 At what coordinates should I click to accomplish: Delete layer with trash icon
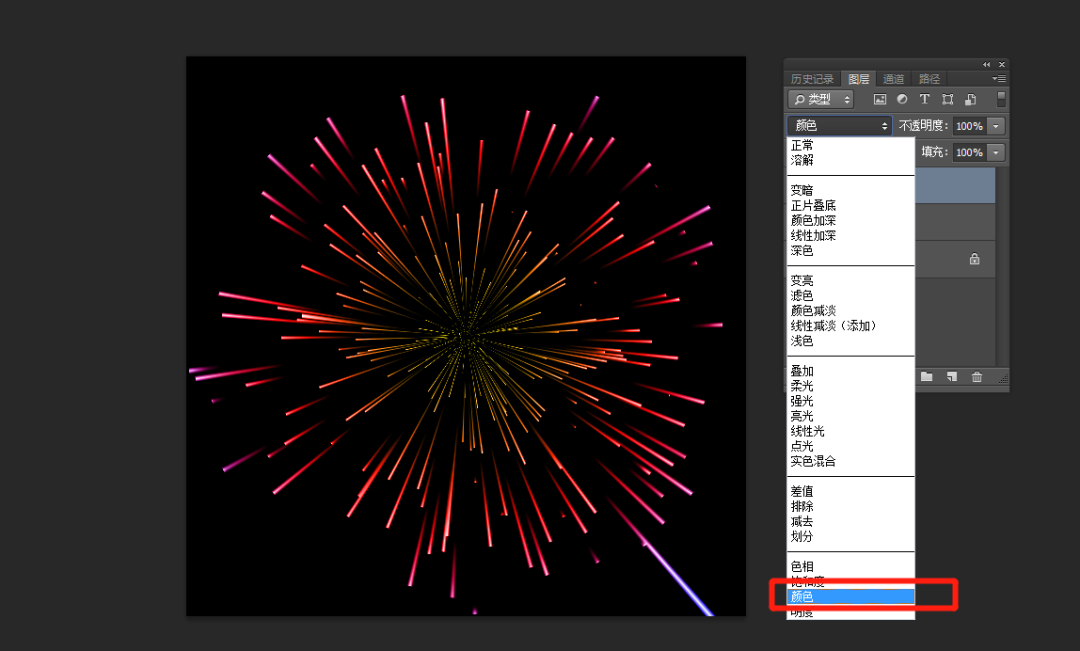click(977, 377)
